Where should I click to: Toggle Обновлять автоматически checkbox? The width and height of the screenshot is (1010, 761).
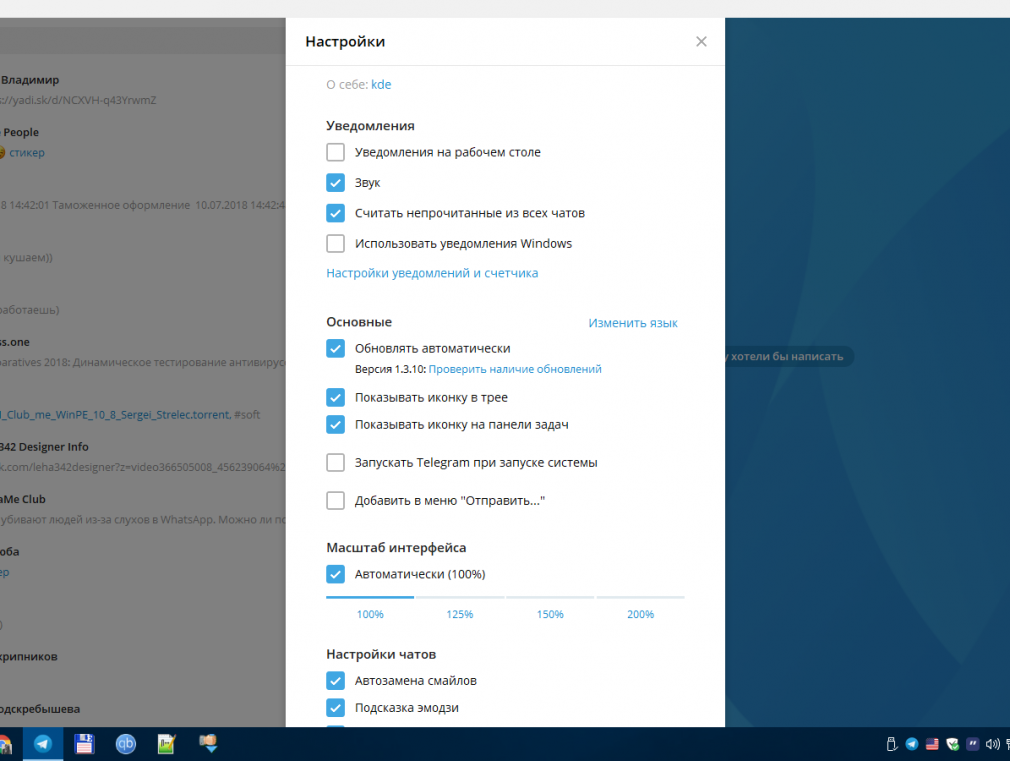coord(336,348)
